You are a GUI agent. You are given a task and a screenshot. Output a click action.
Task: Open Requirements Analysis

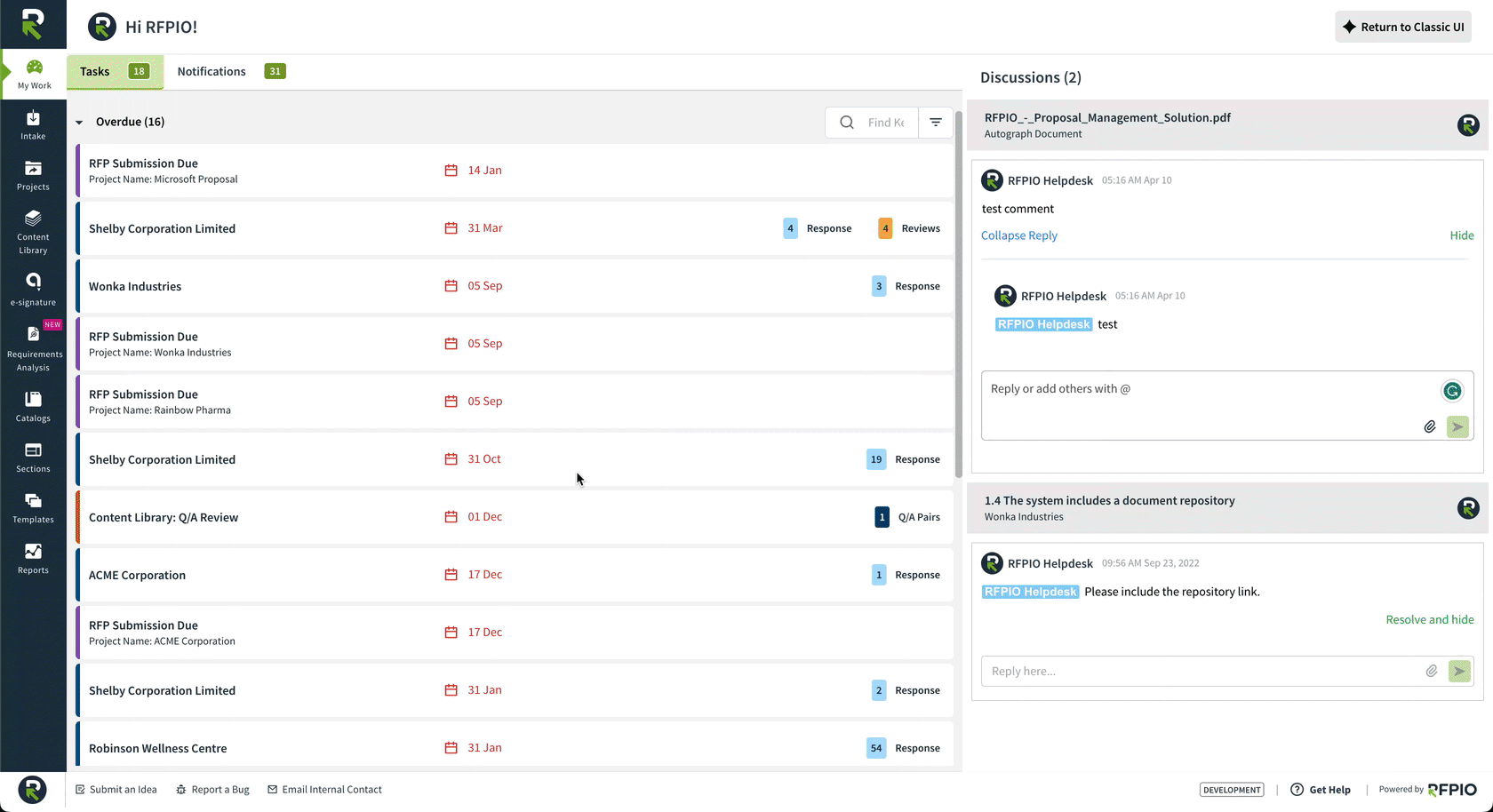point(33,348)
